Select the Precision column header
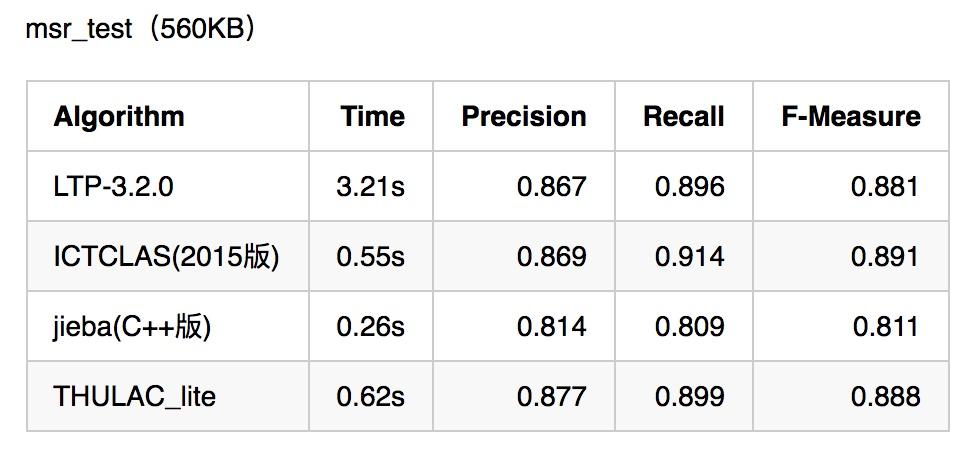The image size is (972, 455). (524, 116)
